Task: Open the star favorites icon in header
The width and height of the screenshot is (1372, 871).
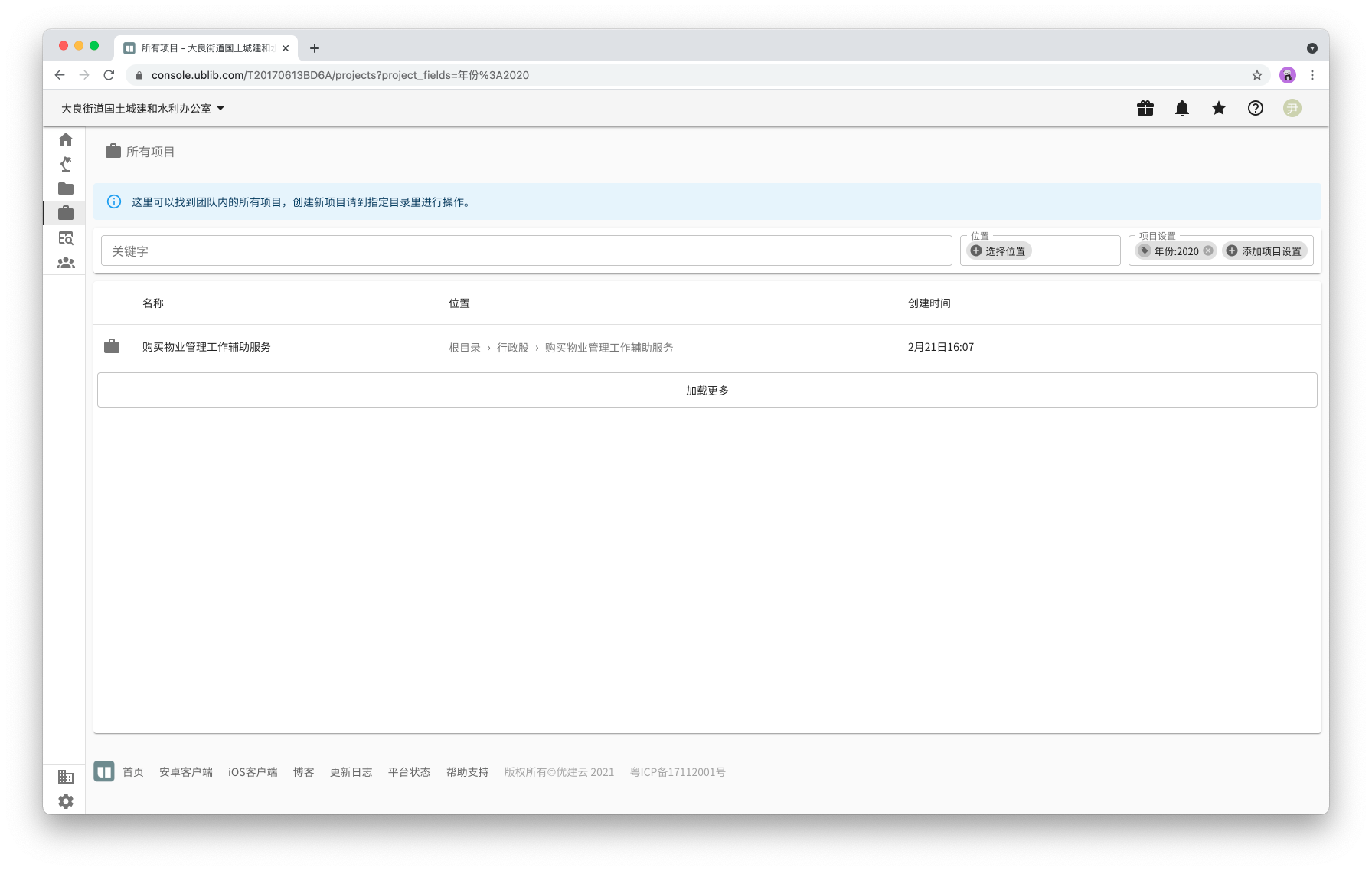Action: [1219, 109]
